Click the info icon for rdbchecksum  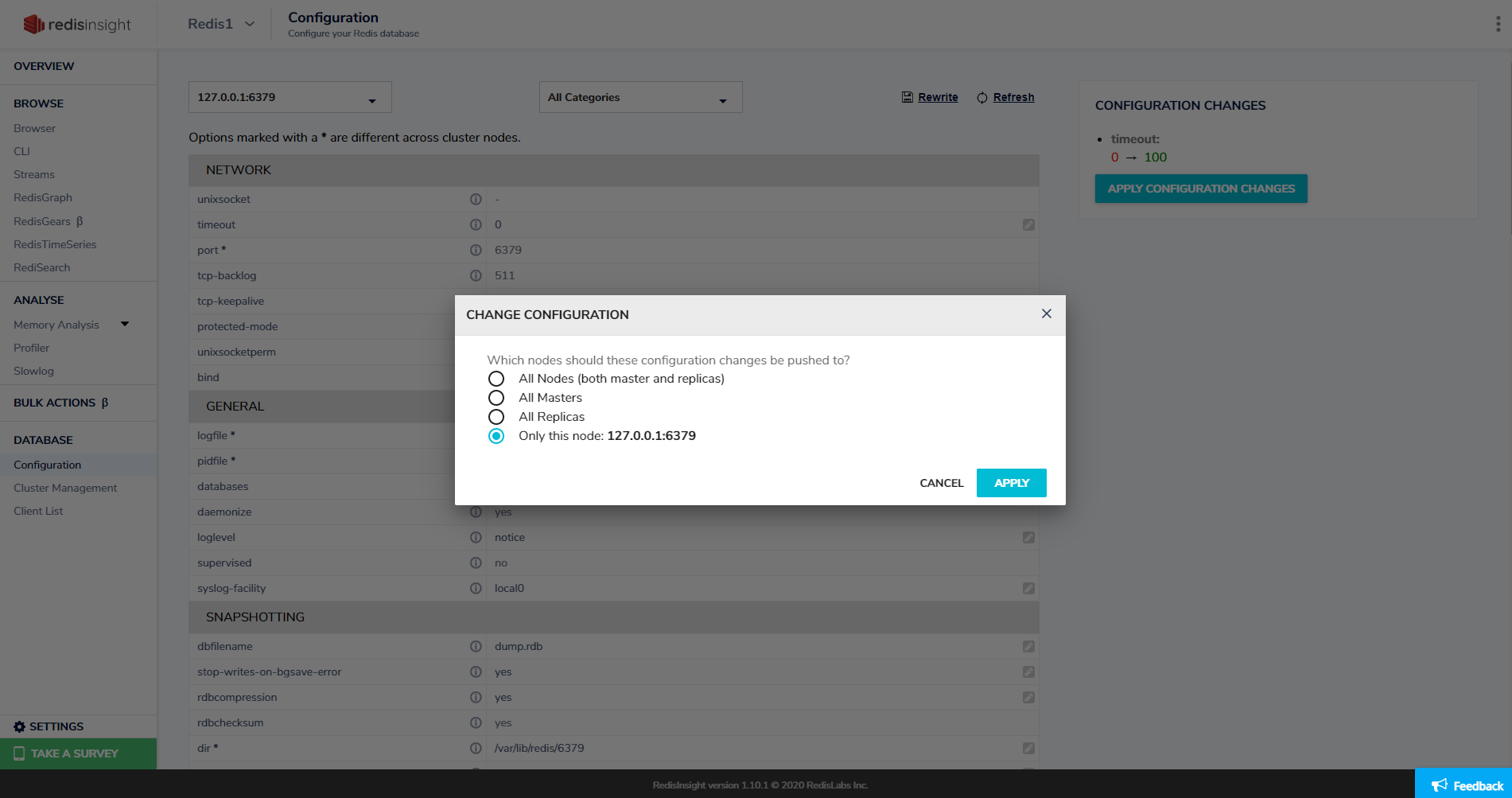pyautogui.click(x=476, y=722)
